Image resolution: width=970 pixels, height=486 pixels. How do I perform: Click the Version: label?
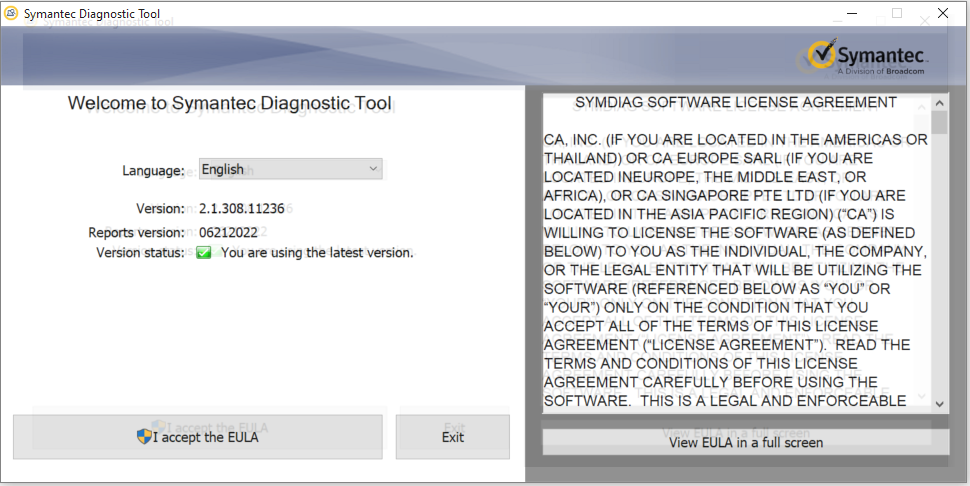click(161, 208)
